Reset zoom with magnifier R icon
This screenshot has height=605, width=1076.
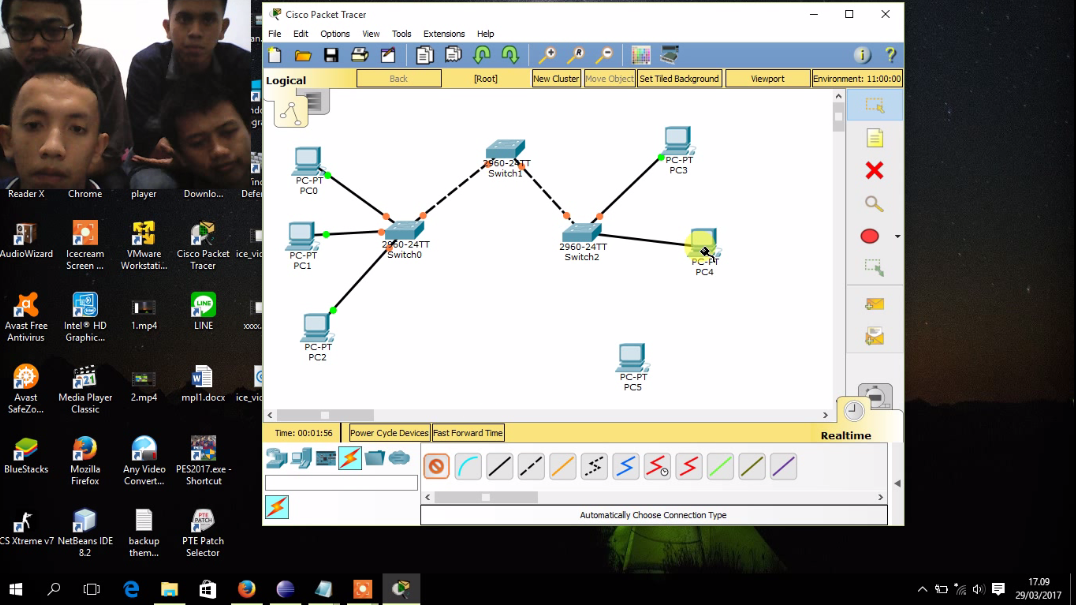[x=576, y=55]
